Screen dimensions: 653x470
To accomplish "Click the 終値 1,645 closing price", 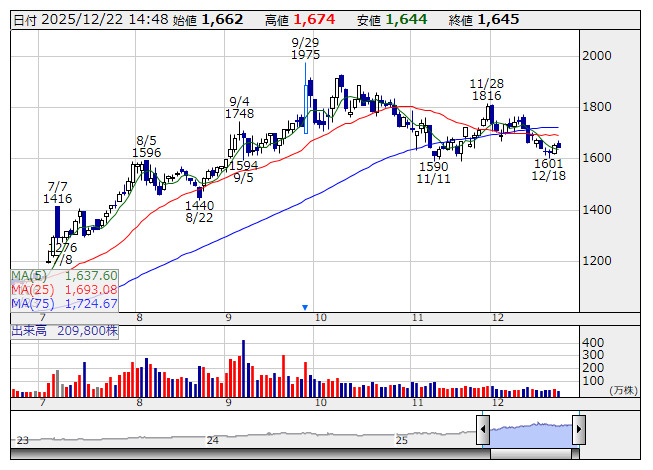I will coord(484,20).
